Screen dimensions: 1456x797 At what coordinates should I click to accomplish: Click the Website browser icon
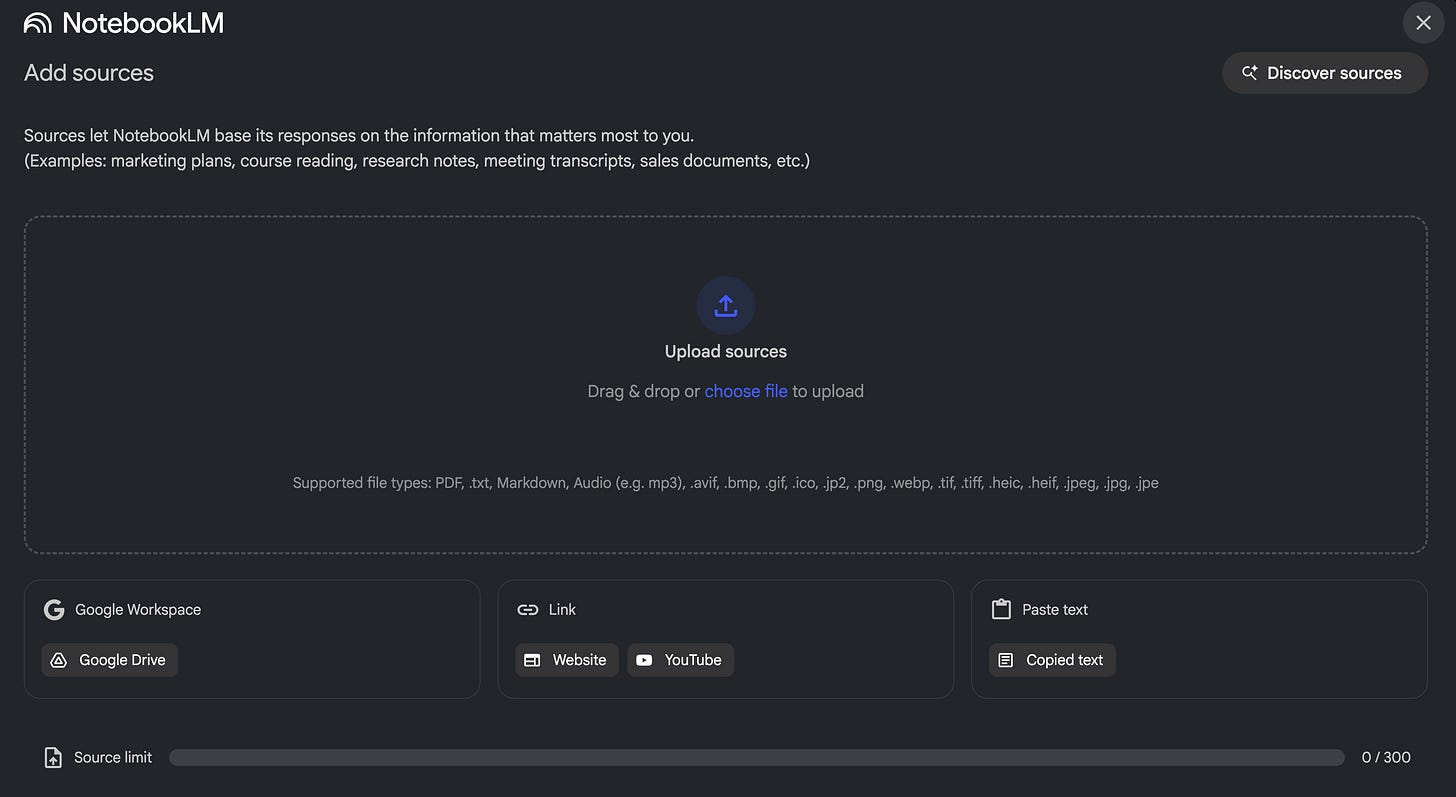point(532,660)
